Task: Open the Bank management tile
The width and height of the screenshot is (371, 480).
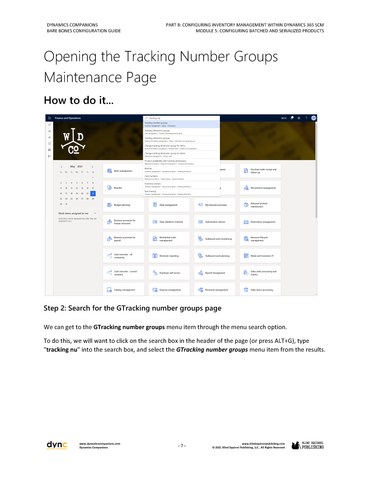Action: click(124, 171)
